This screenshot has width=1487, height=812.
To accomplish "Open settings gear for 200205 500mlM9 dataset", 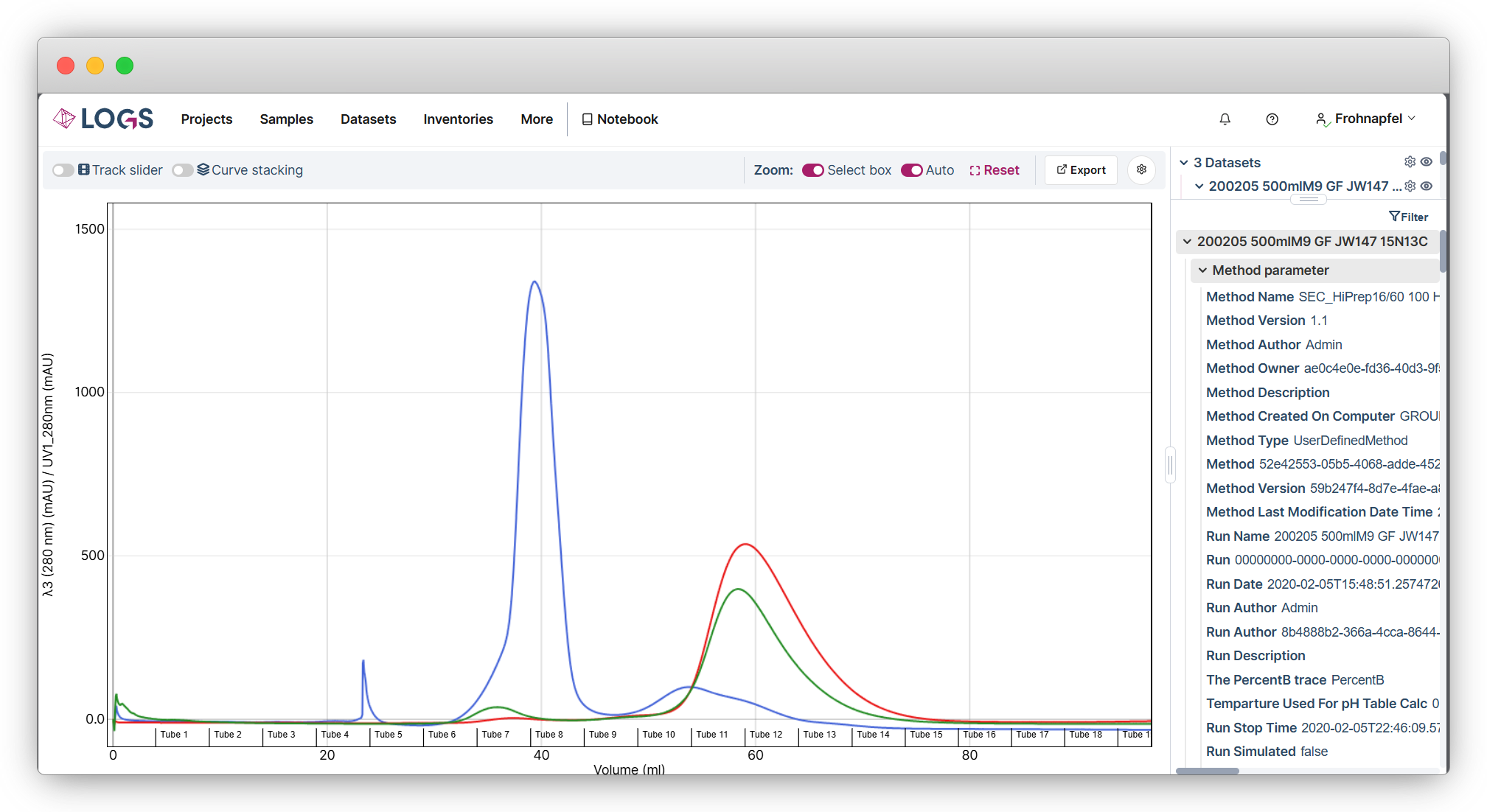I will (x=1410, y=186).
